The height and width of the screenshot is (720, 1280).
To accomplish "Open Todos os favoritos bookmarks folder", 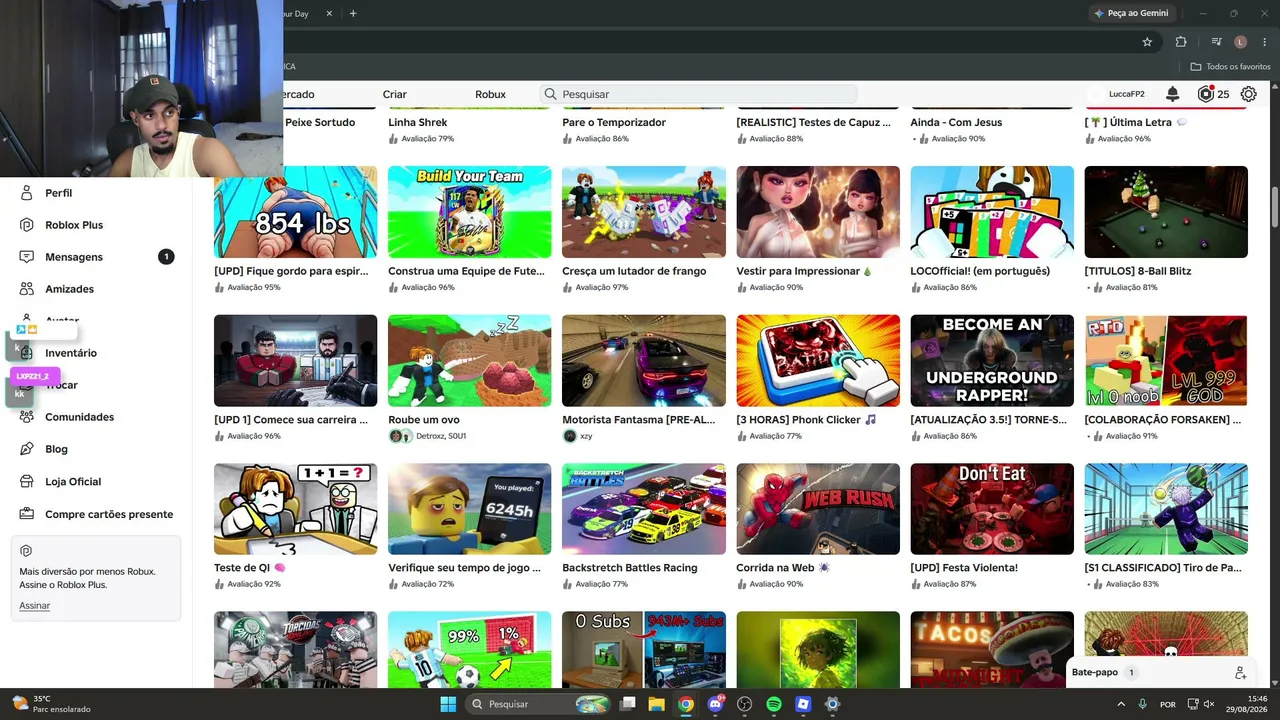I will pos(1231,66).
